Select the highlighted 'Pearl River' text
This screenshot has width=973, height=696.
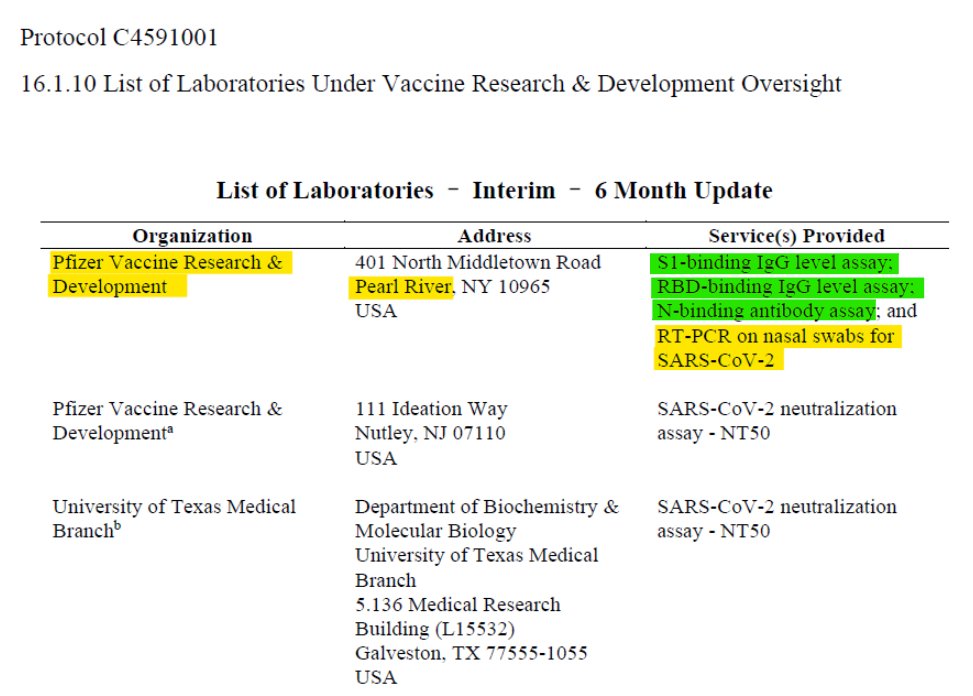click(x=403, y=287)
